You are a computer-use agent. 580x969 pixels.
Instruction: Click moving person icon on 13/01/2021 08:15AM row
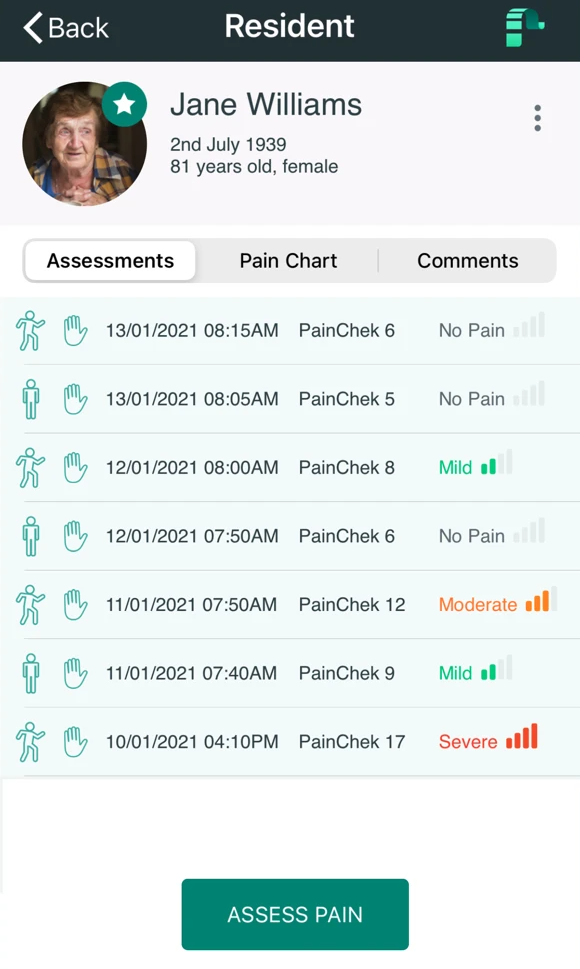point(30,331)
